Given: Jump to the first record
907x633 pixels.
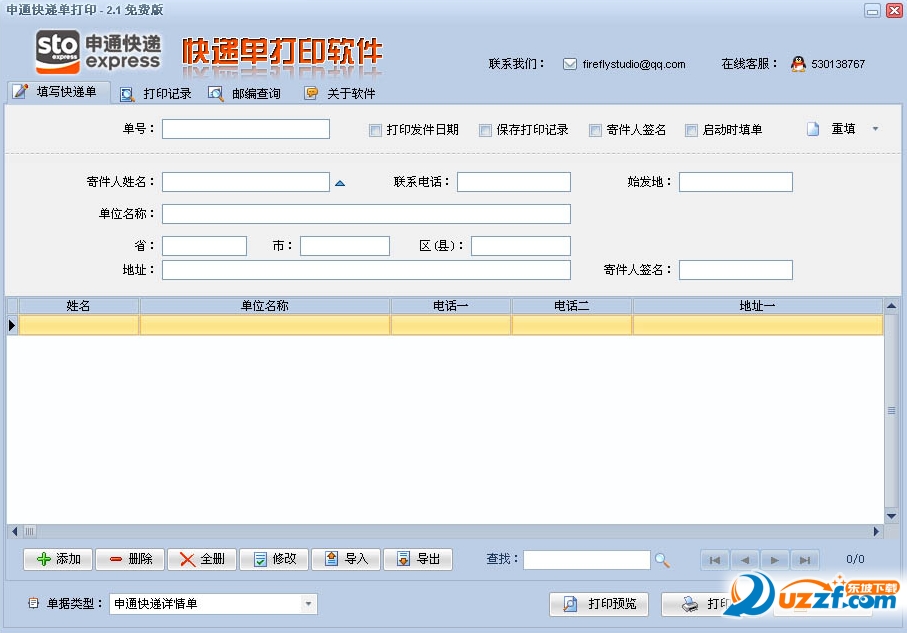Looking at the screenshot, I should (715, 560).
